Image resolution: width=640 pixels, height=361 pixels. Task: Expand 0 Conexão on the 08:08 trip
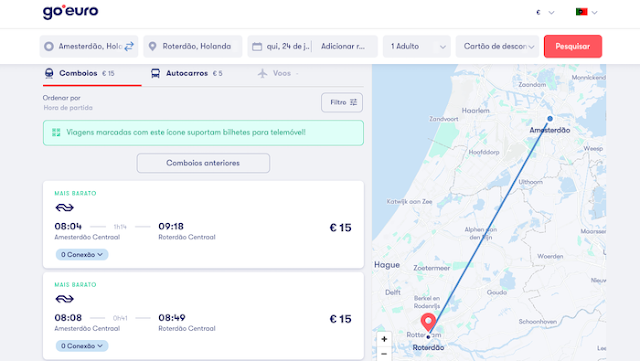click(x=82, y=346)
